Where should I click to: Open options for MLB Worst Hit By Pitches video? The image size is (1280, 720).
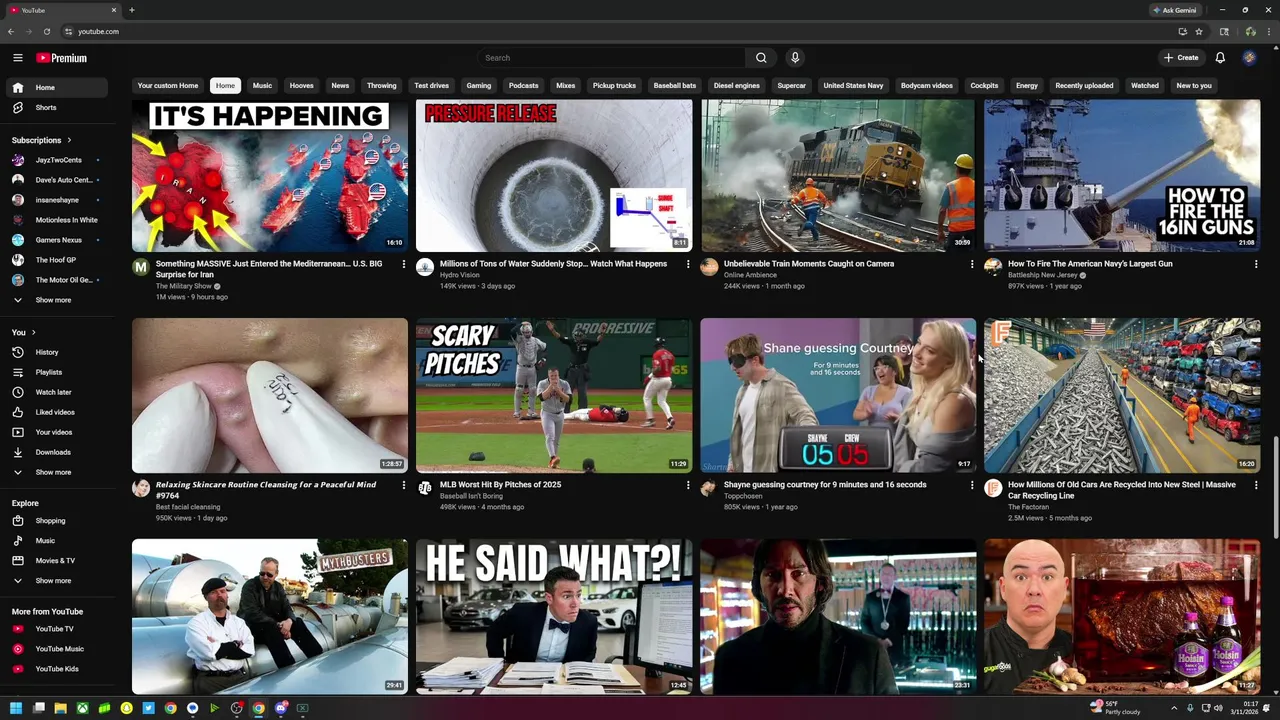coord(688,485)
